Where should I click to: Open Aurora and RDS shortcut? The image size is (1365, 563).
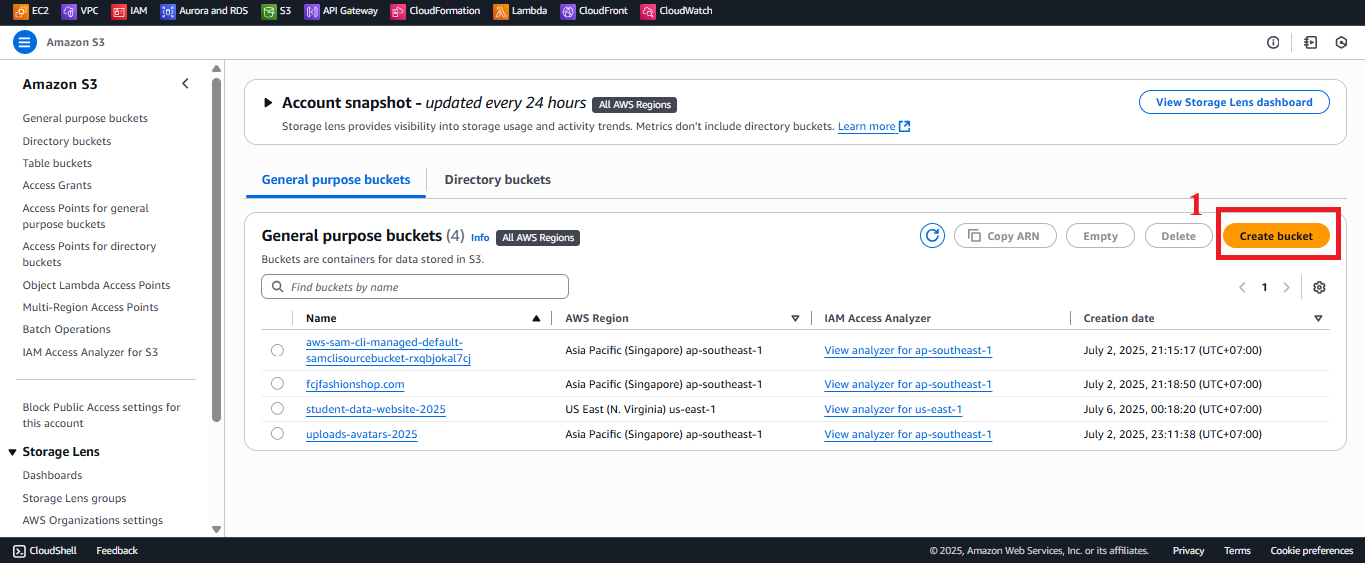tap(204, 11)
